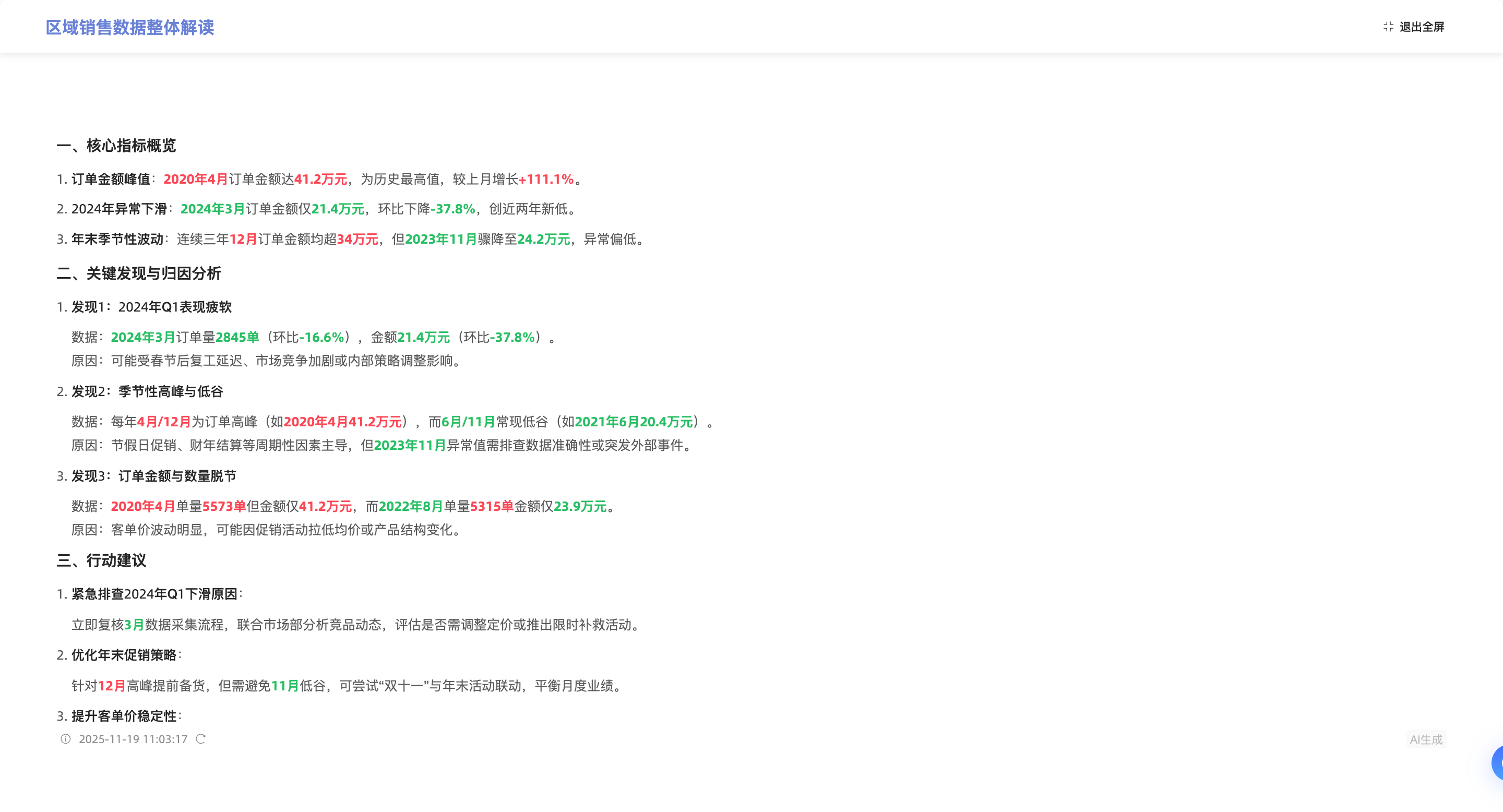The image size is (1503, 812).
Task: Click the 发现3：订单金额与数量脱节 item
Action: (153, 476)
